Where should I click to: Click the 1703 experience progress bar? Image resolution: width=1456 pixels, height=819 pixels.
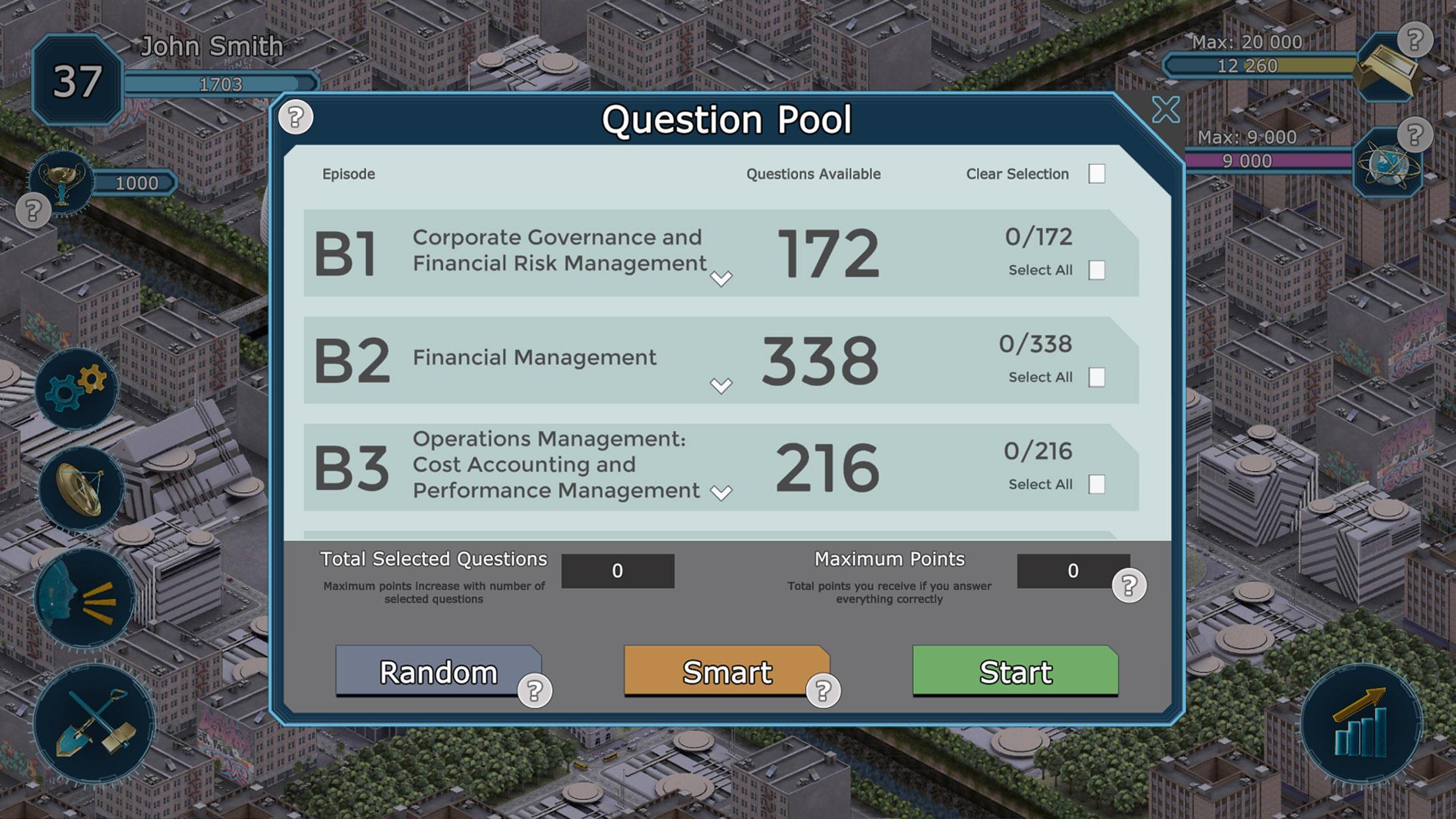point(221,83)
